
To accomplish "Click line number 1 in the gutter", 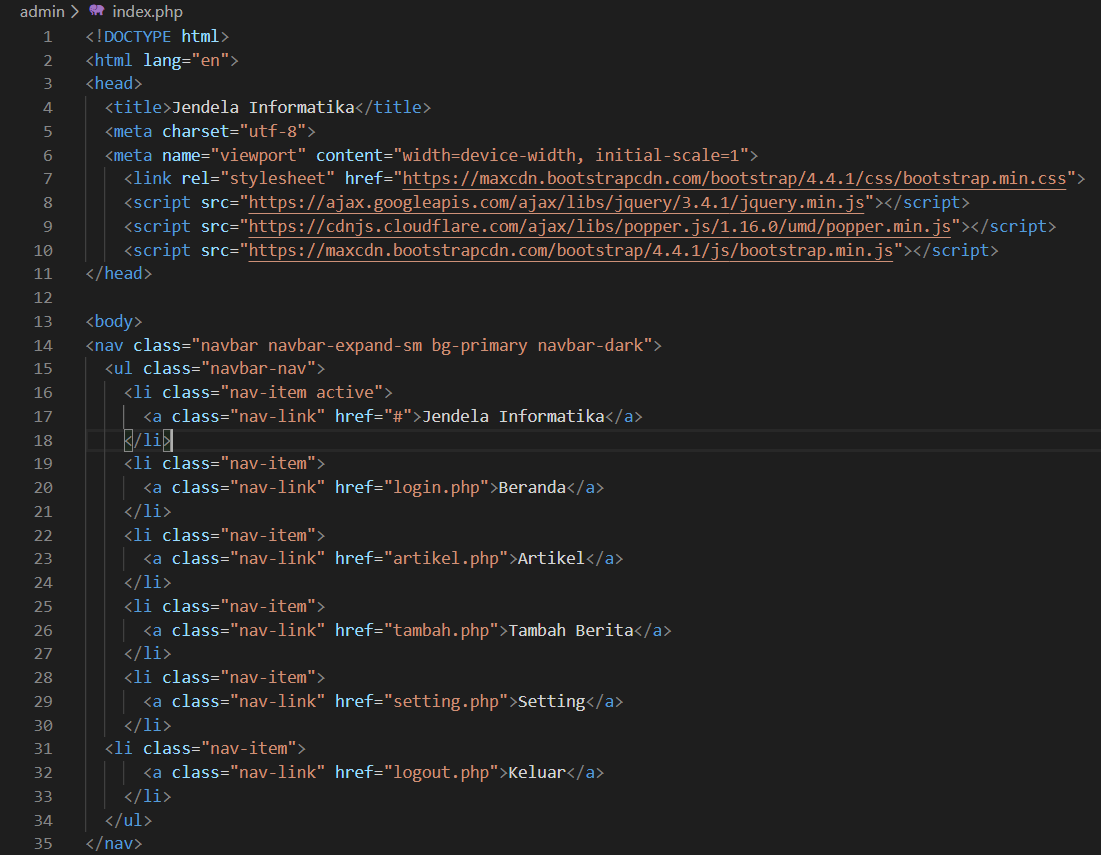I will tap(48, 37).
